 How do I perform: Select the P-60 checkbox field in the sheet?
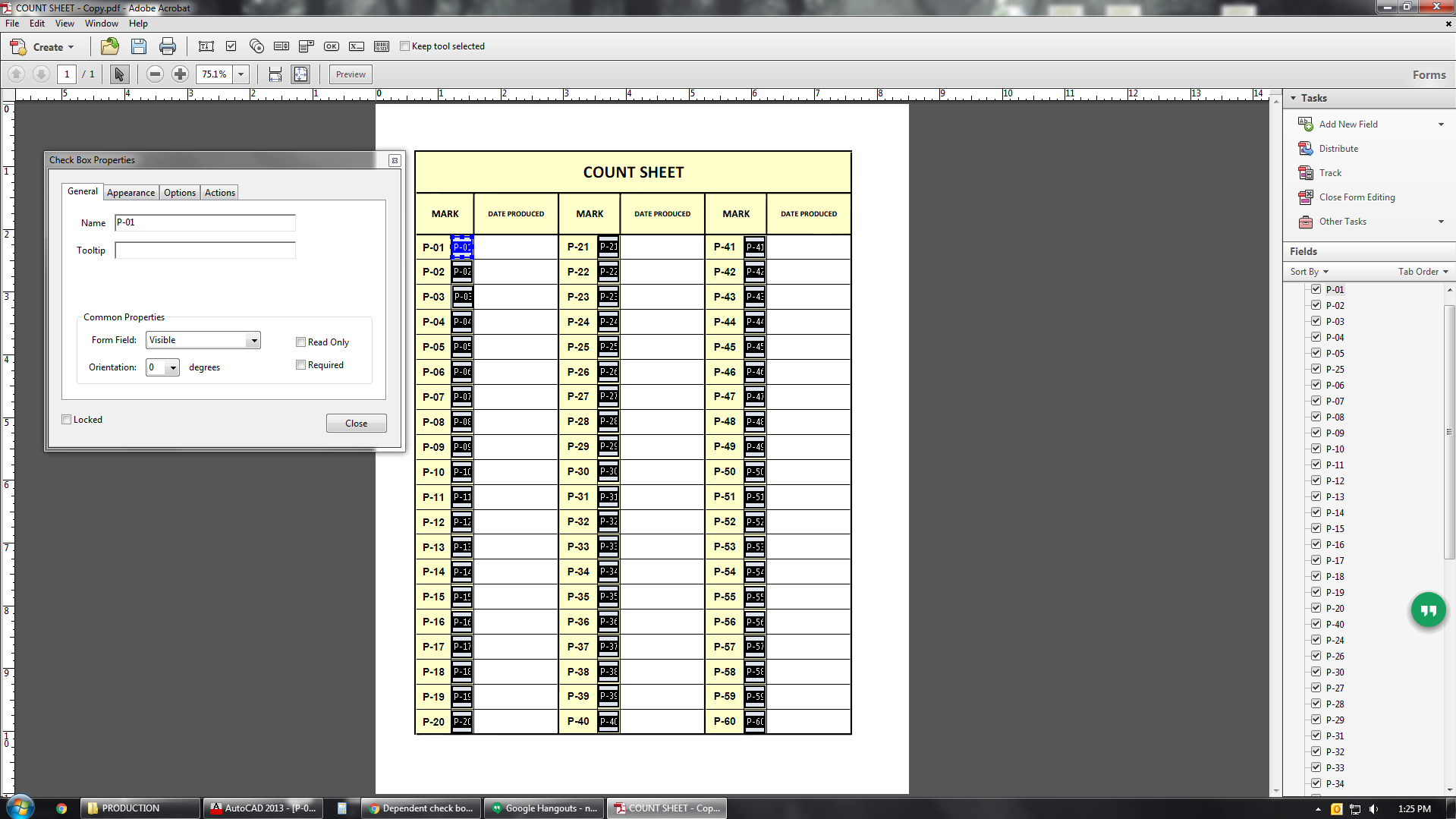coord(755,721)
